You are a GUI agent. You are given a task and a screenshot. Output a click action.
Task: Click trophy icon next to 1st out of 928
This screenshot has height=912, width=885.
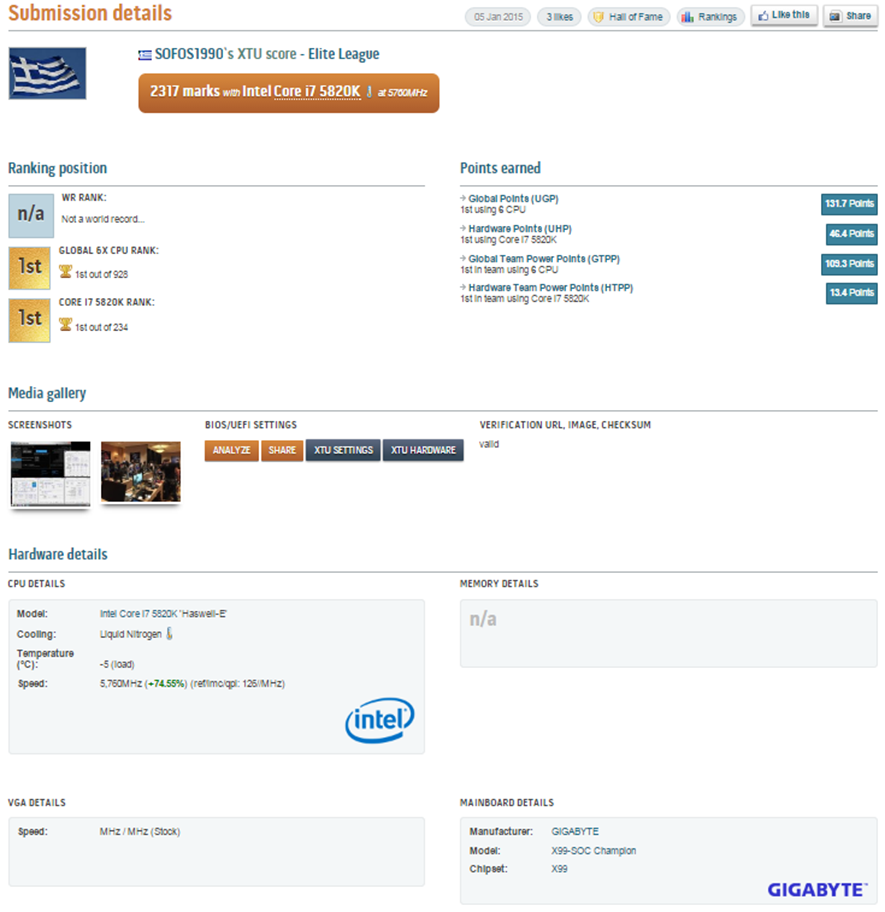click(65, 272)
